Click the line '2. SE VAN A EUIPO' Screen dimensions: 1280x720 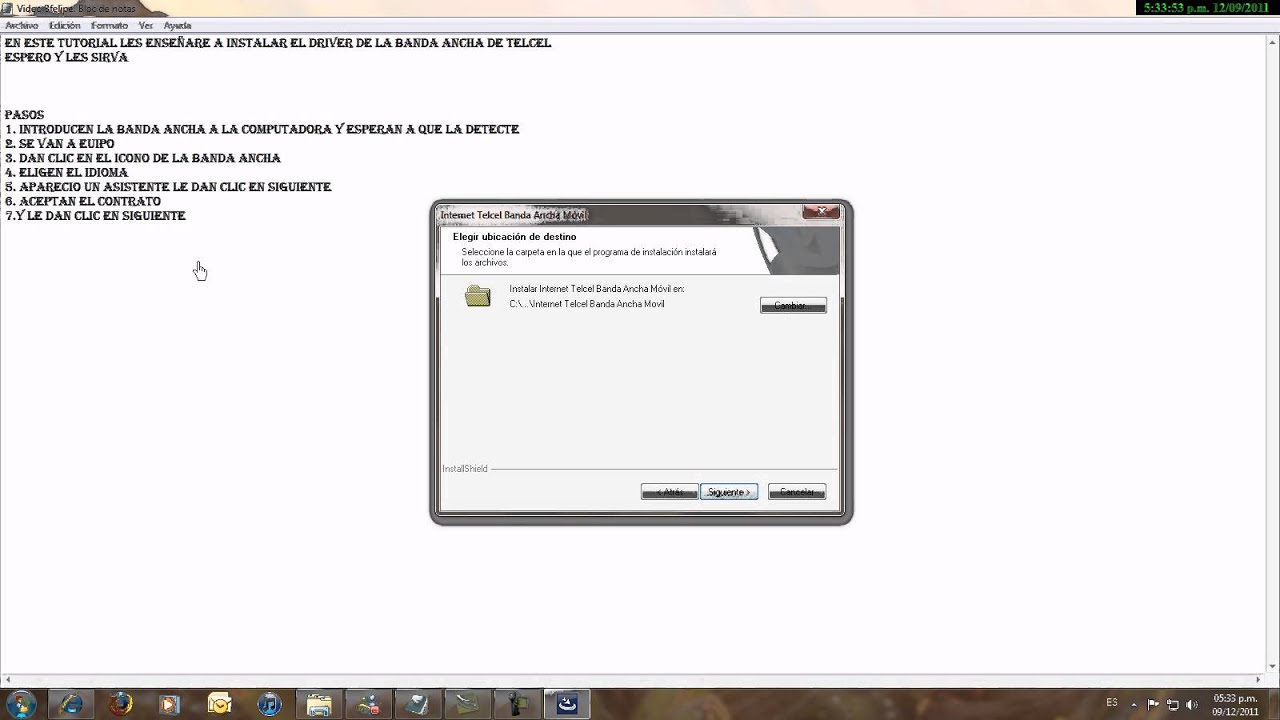click(x=59, y=144)
